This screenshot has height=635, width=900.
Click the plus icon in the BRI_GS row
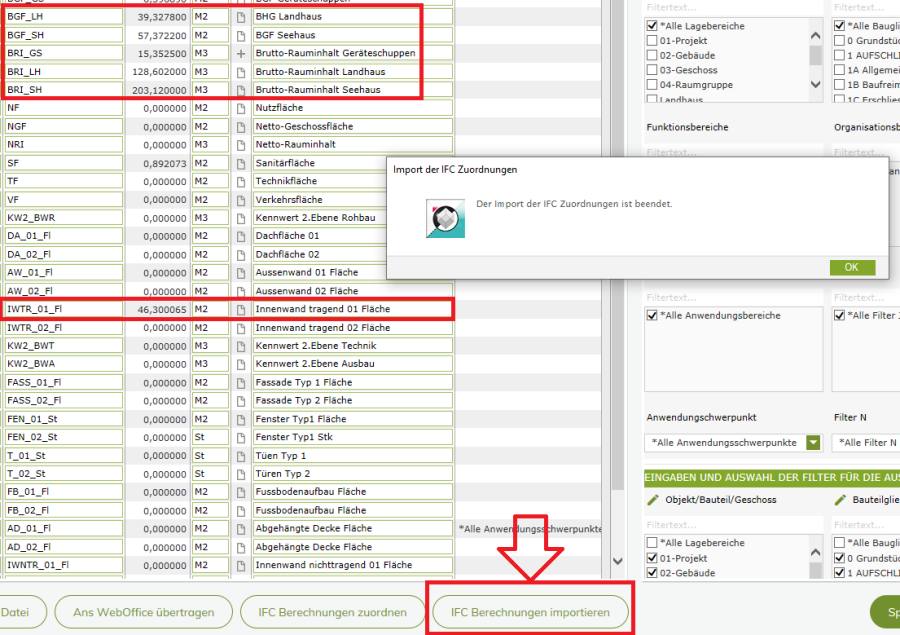pyautogui.click(x=241, y=53)
